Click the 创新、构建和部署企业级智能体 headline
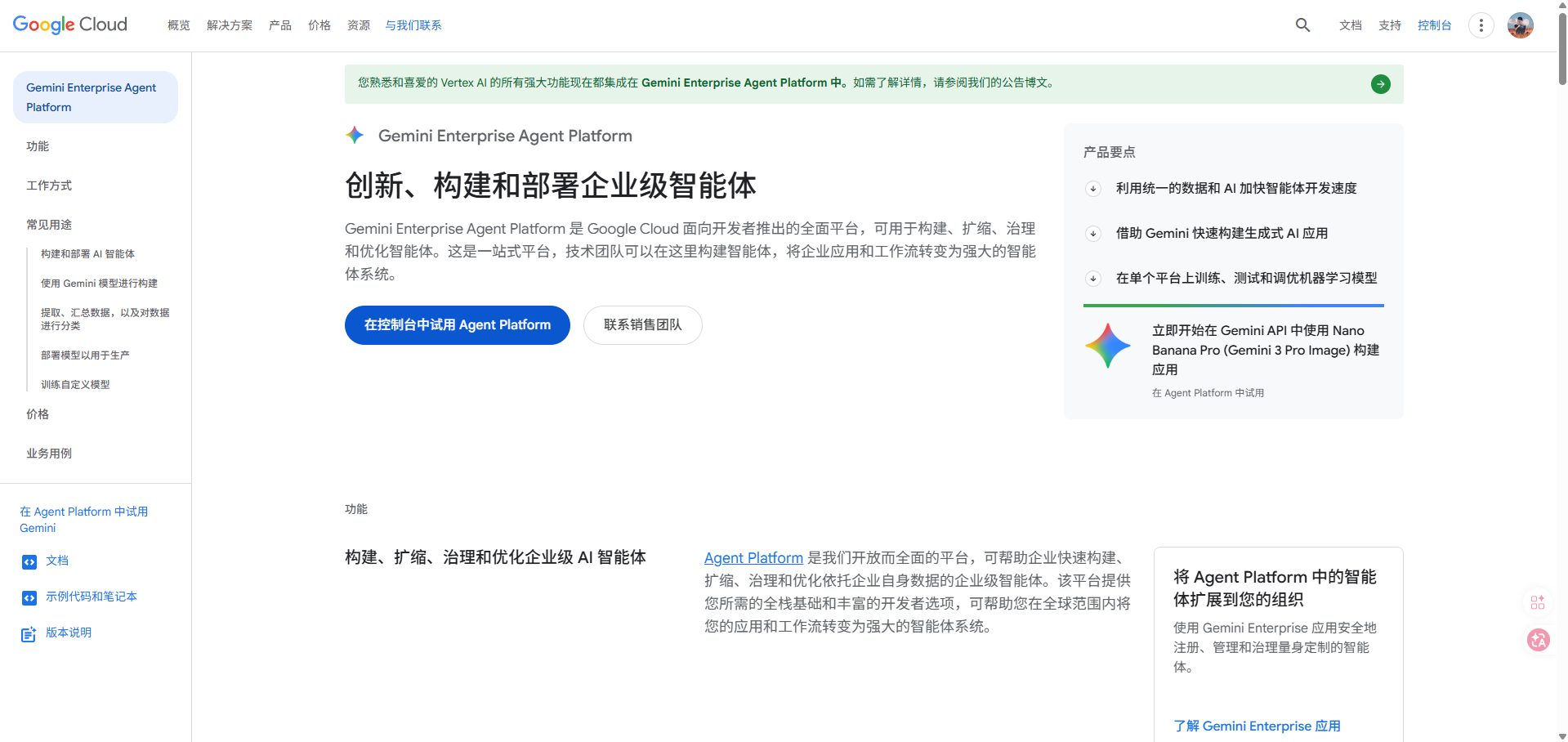The height and width of the screenshot is (742, 1568). tap(551, 185)
